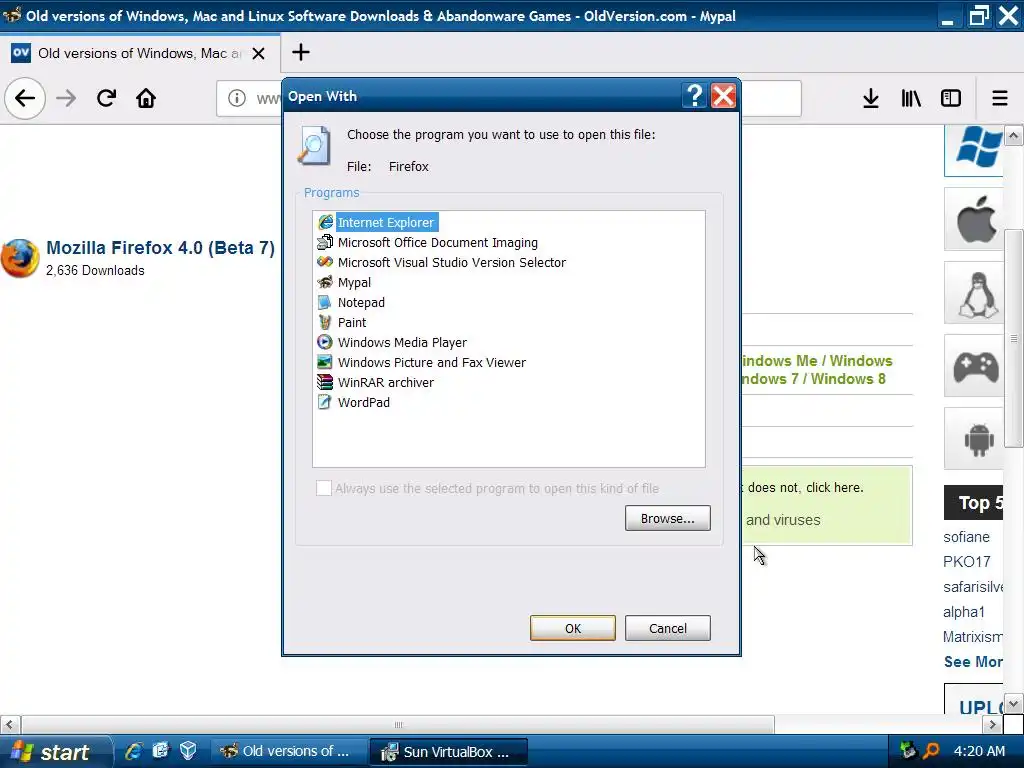Open a new tab with the plus button
This screenshot has height=768, width=1024.
[300, 52]
